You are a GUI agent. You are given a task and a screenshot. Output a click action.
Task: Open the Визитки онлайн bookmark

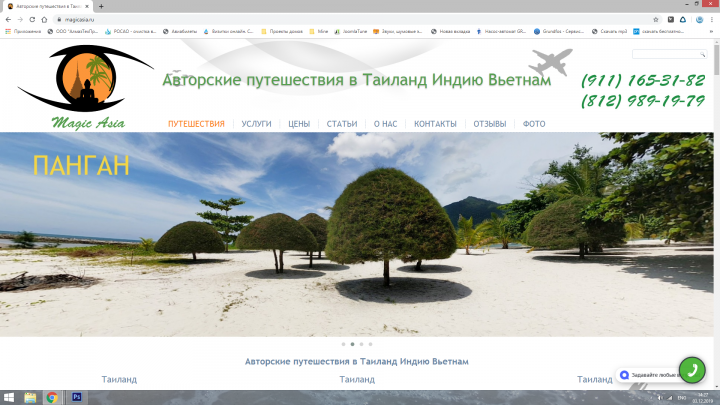click(228, 32)
